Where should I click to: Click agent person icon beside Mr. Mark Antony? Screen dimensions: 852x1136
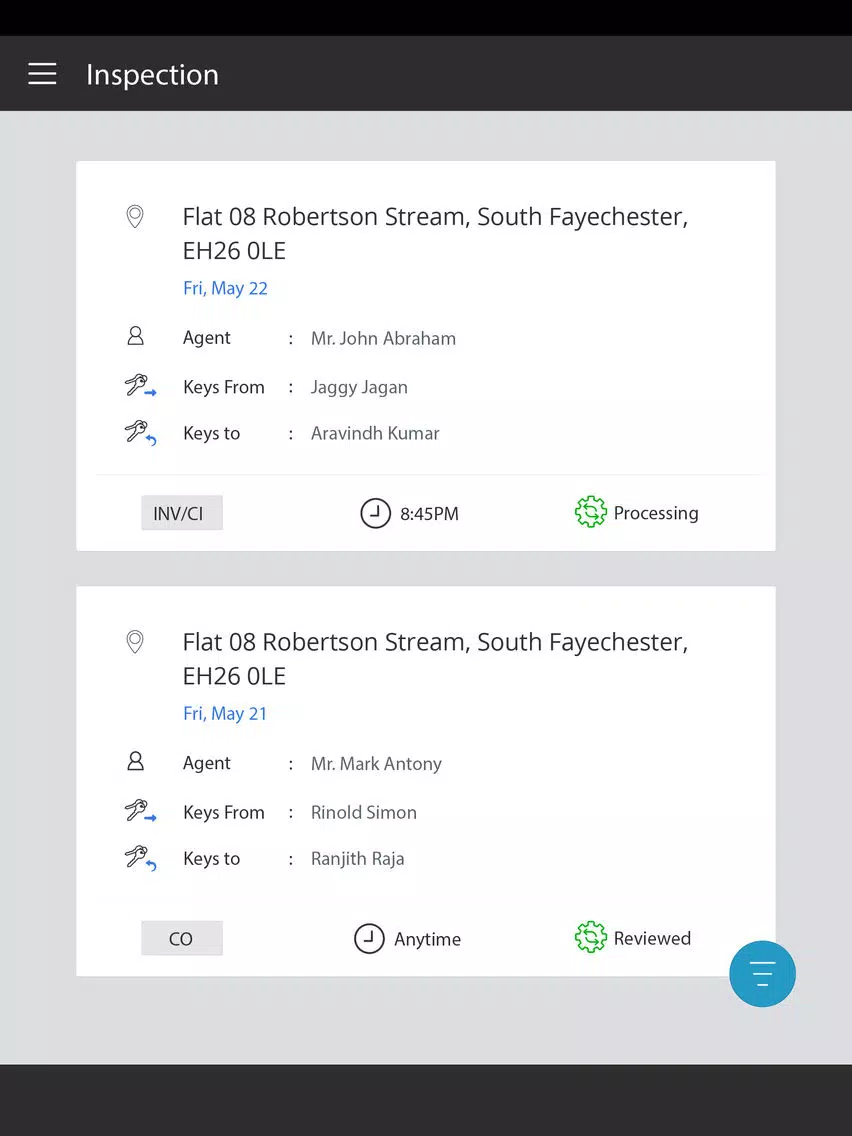click(x=135, y=761)
